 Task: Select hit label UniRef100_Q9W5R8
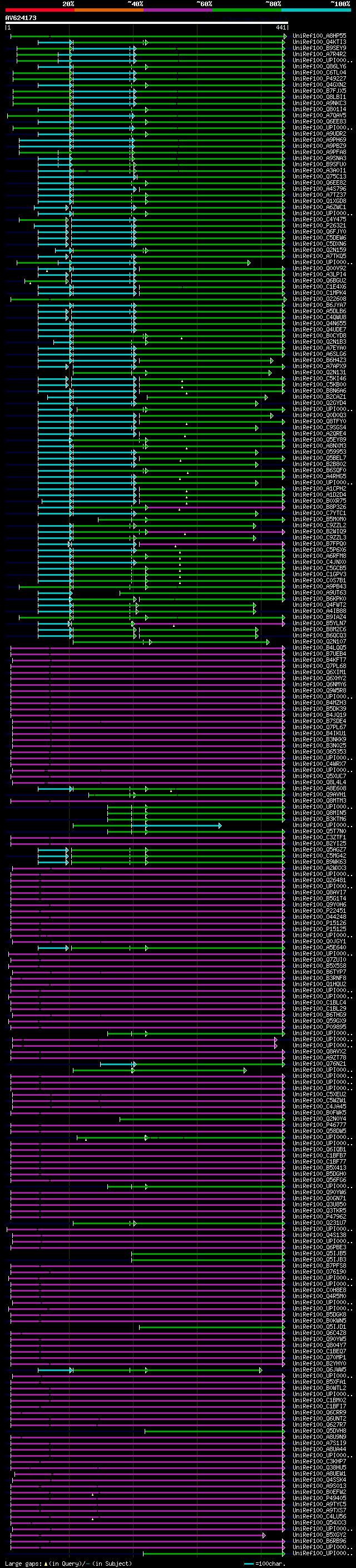tap(319, 690)
